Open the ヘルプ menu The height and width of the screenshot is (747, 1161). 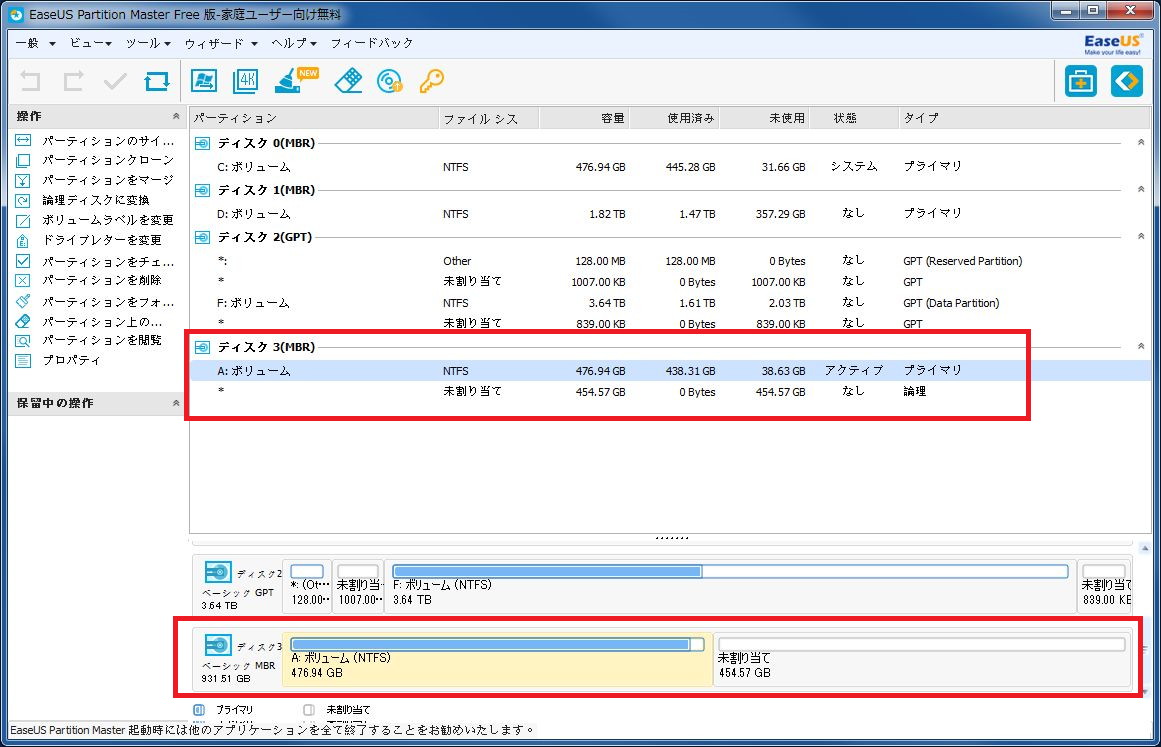tap(294, 43)
